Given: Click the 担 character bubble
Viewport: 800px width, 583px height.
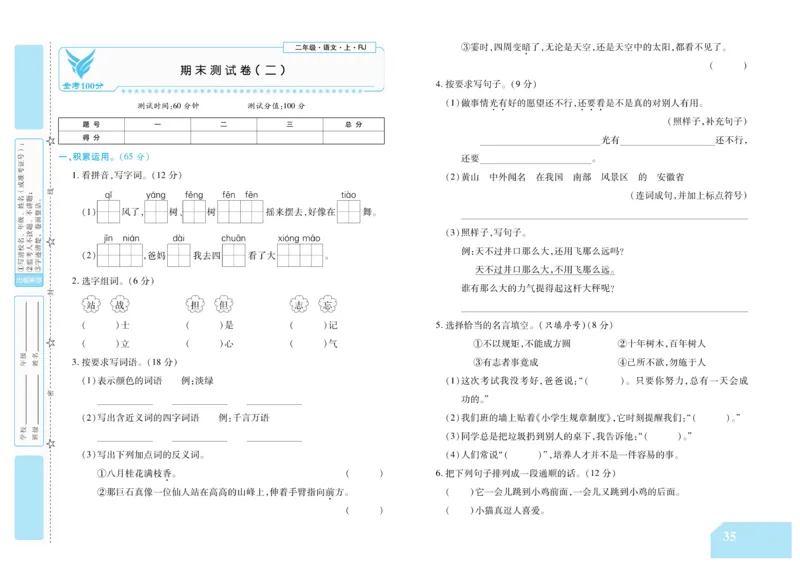Looking at the screenshot, I should [194, 303].
